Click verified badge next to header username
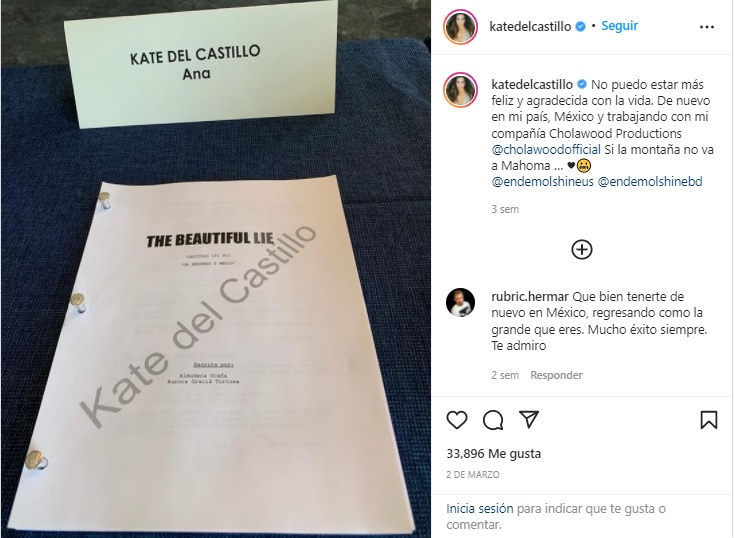 [580, 27]
